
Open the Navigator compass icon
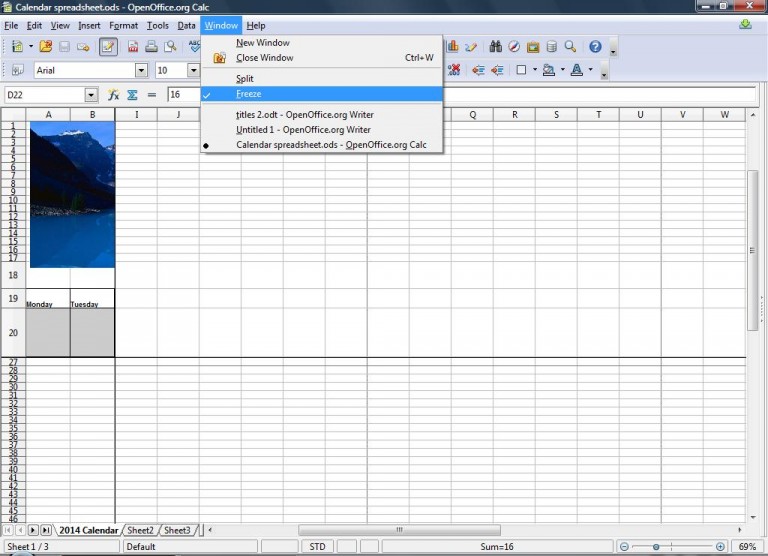[514, 47]
